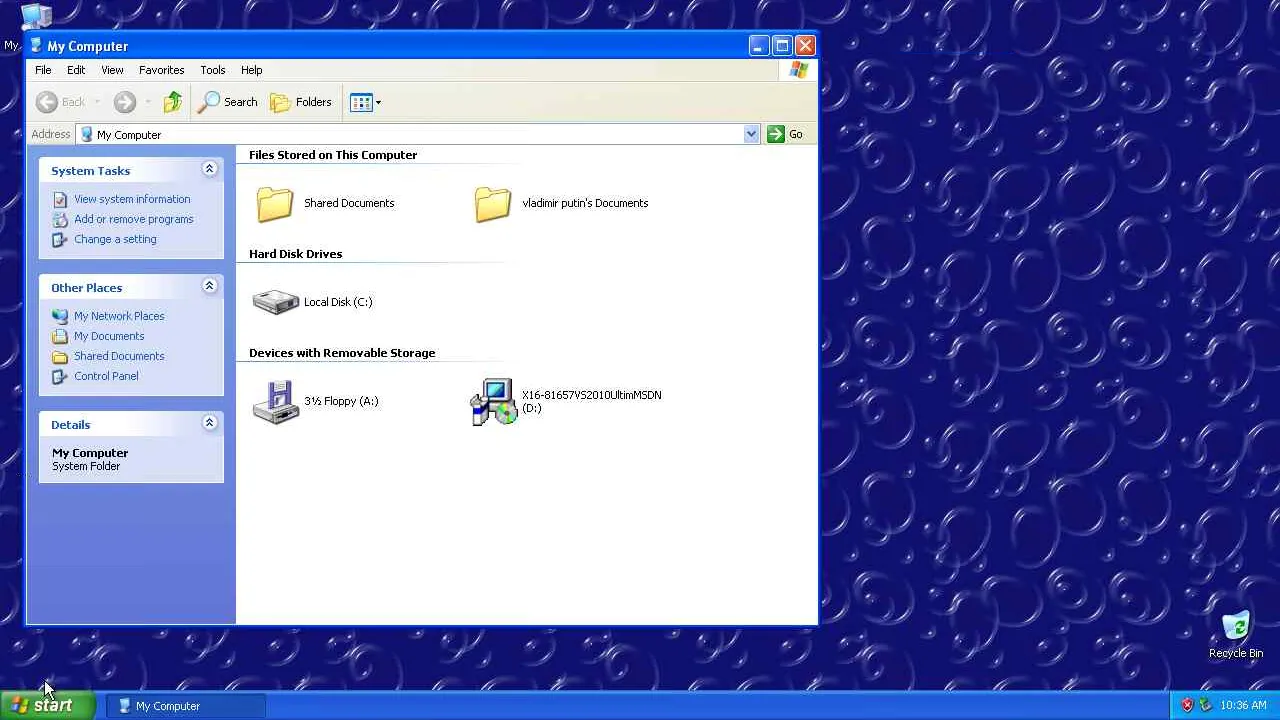Viewport: 1280px width, 720px height.
Task: Click Add or remove programs icon
Action: [x=60, y=219]
